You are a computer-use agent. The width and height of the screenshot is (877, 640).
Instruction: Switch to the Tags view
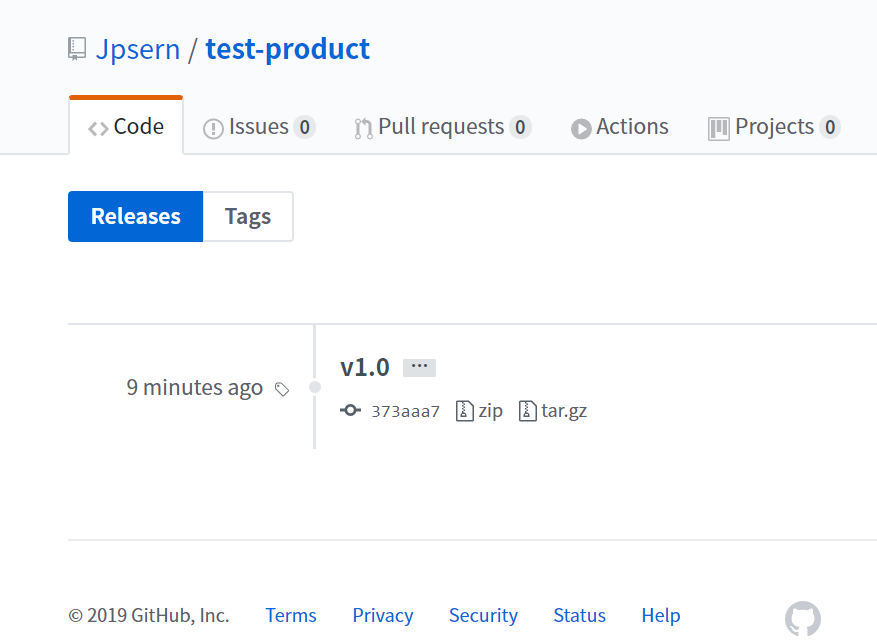click(x=247, y=216)
